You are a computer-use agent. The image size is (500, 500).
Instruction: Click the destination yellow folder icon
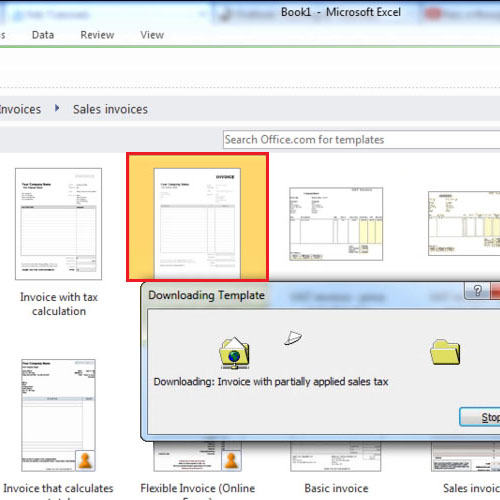pos(445,352)
